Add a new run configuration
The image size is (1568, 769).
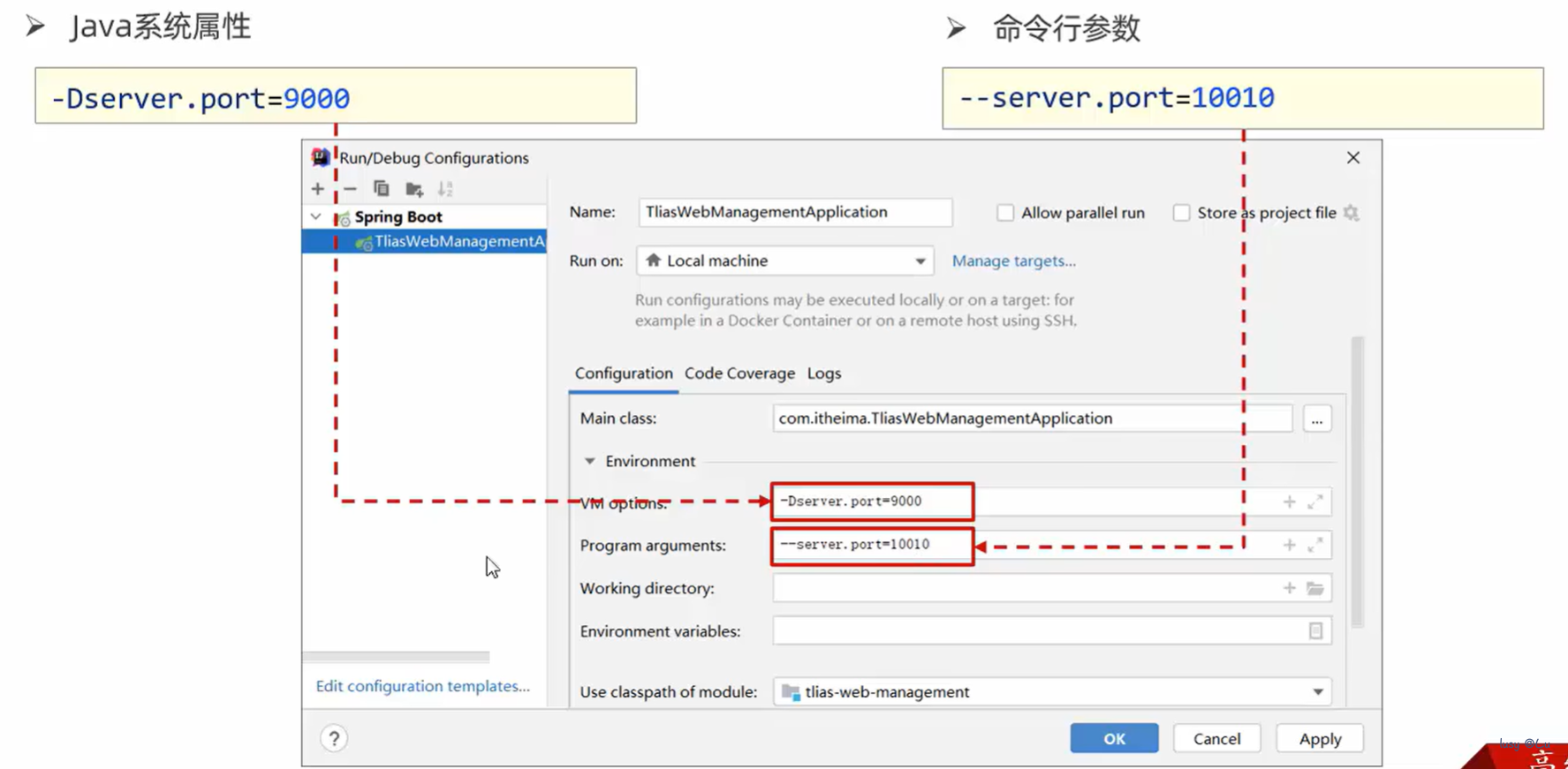pyautogui.click(x=317, y=189)
